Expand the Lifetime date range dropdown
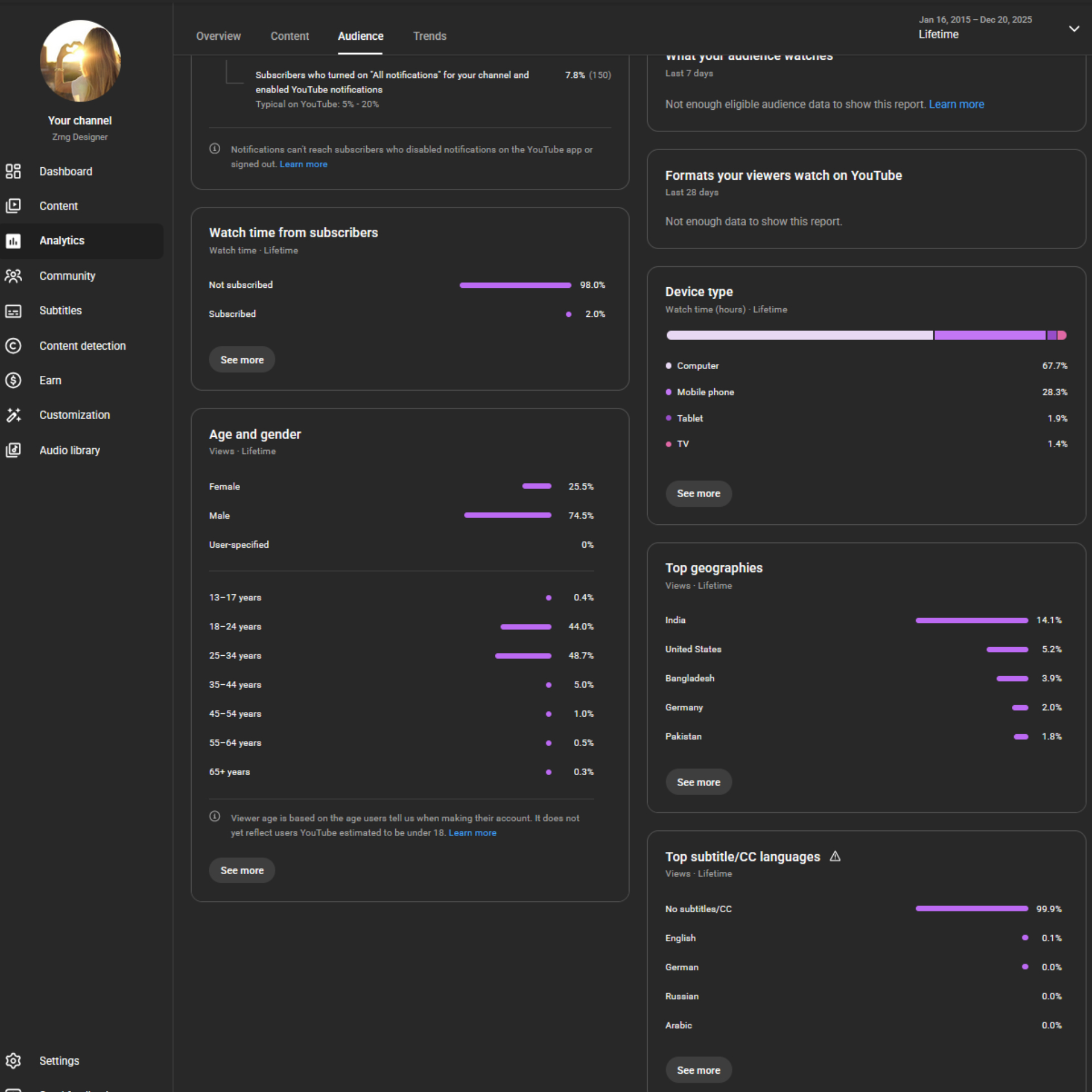Viewport: 1092px width, 1092px height. 1074,28
